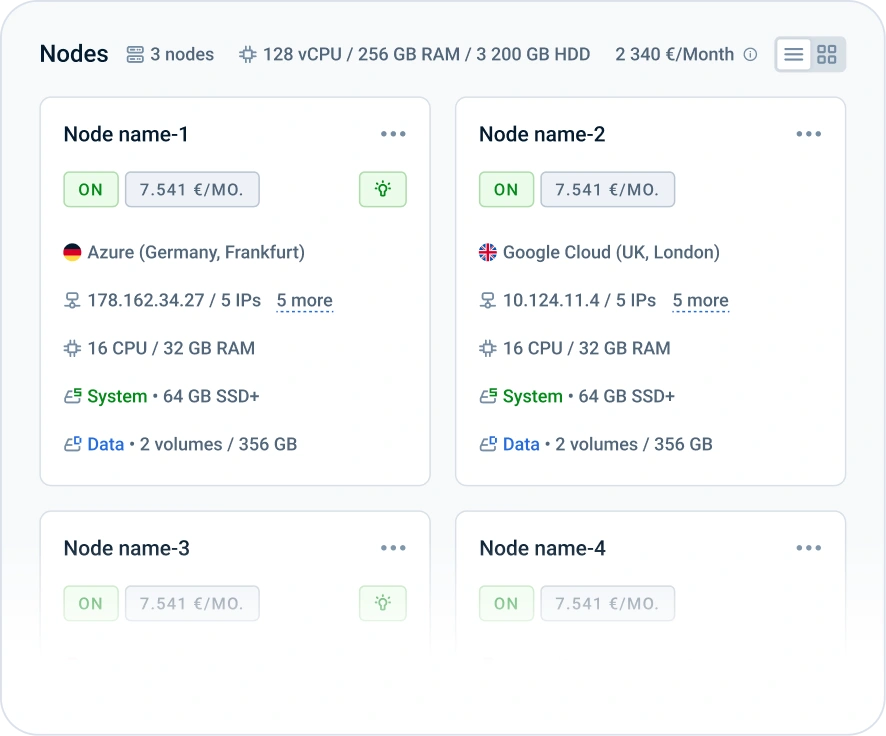Screen dimensions: 886x736
Task: Click 16 CPU / 32 GB RAM on Node name-1
Action: [171, 349]
